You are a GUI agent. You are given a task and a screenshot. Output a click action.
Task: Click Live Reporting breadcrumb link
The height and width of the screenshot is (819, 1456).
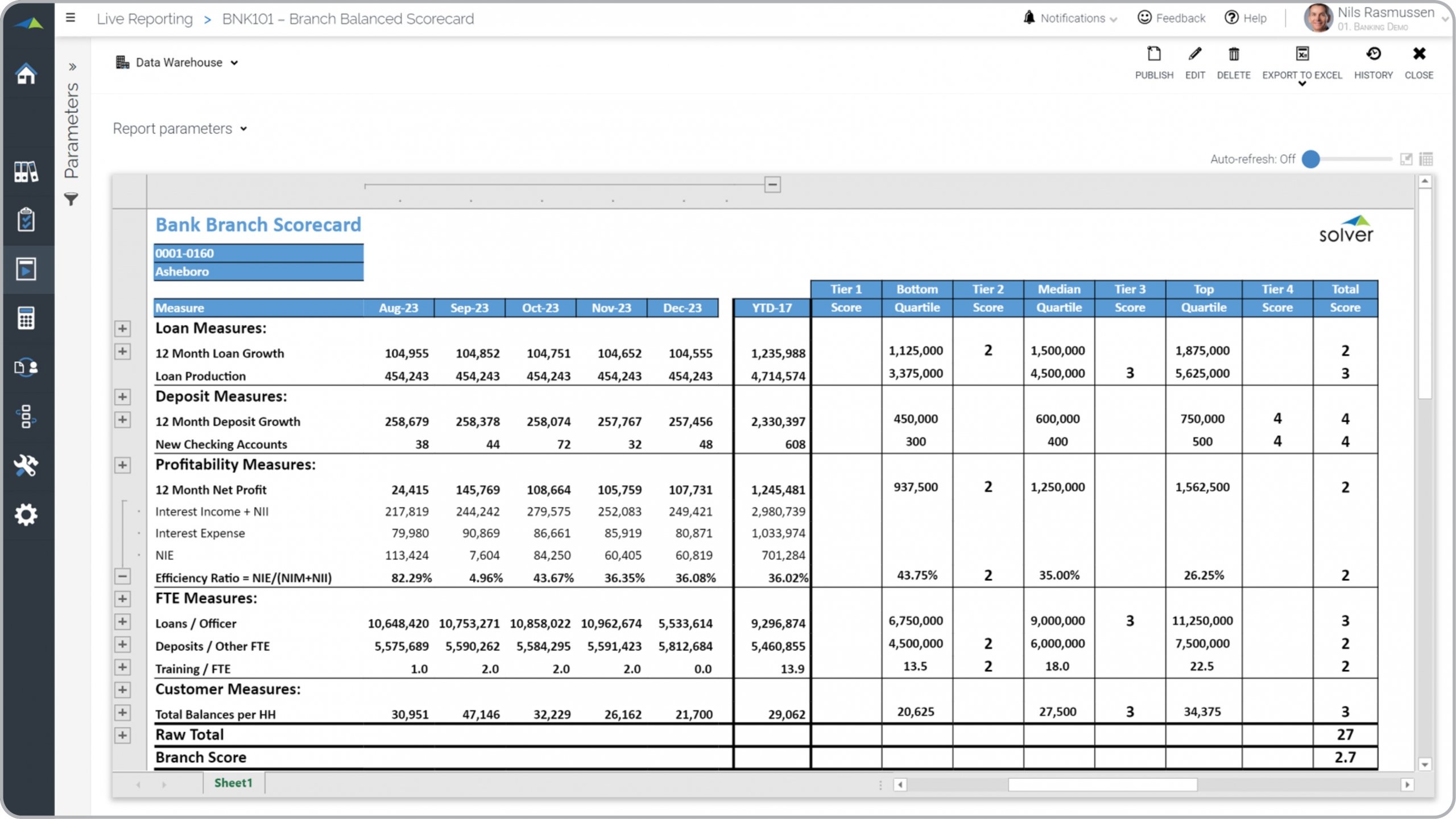coord(144,19)
